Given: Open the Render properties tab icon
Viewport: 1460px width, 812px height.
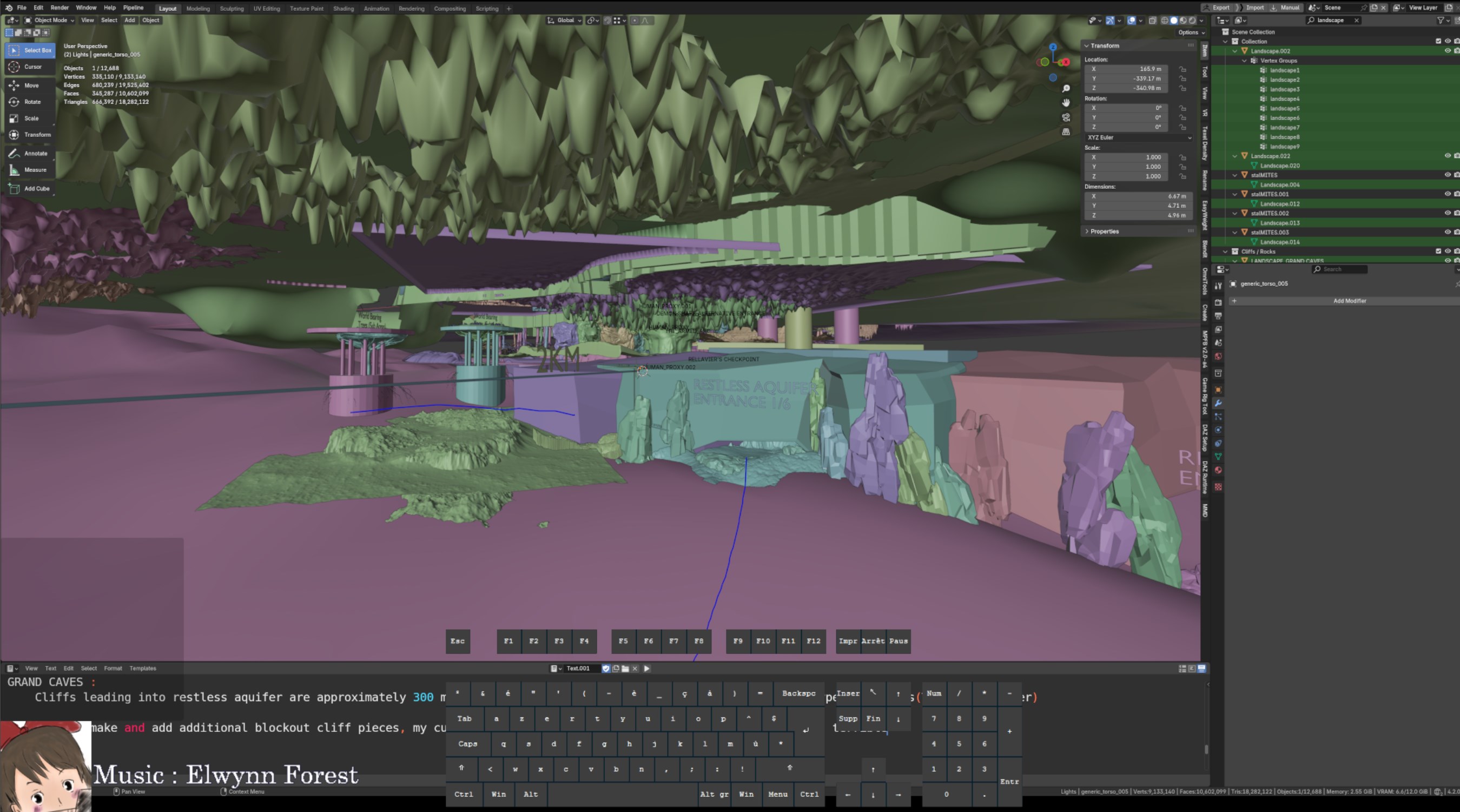Looking at the screenshot, I should [x=1218, y=302].
